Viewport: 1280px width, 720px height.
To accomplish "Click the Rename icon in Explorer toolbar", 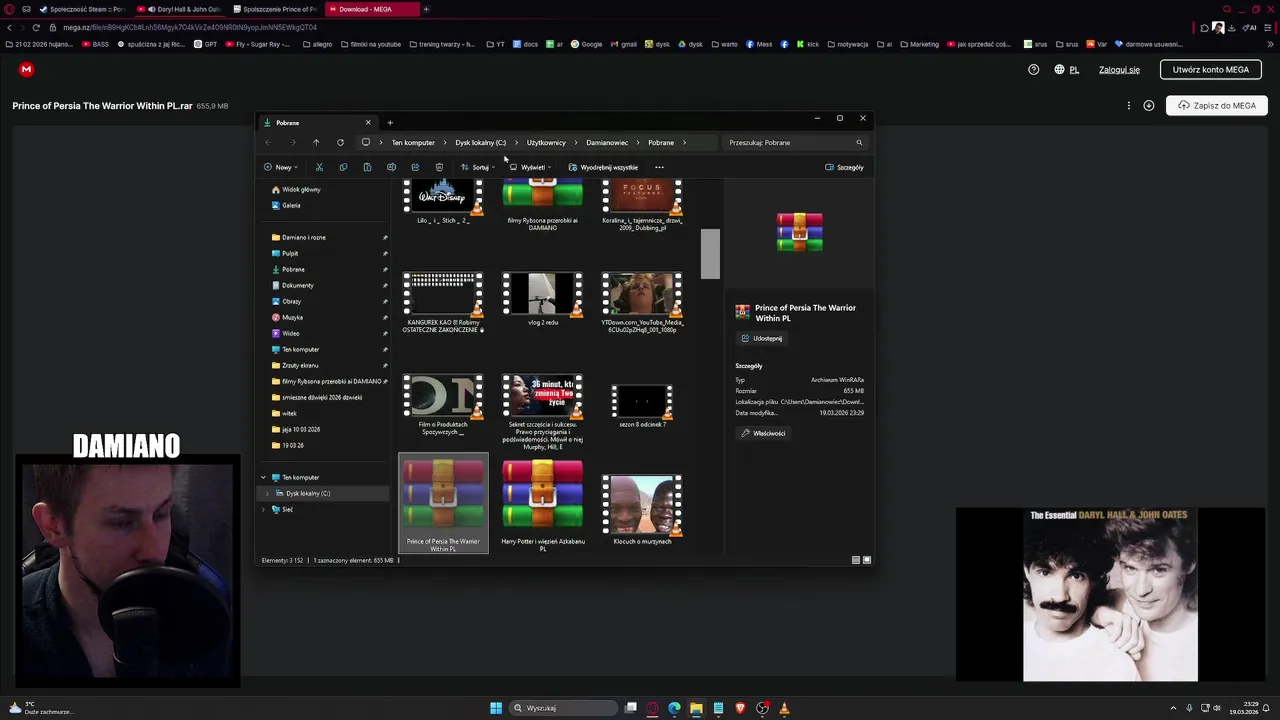I will tap(391, 167).
